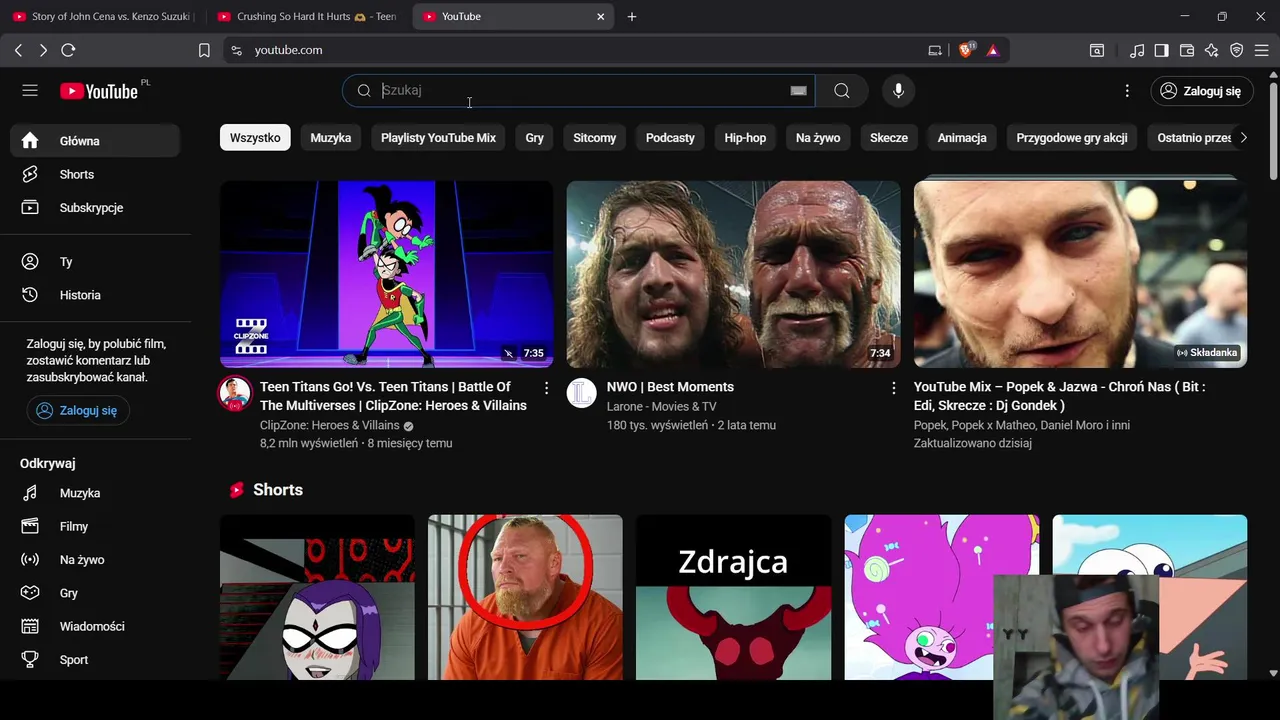Open Muzyka under Odkrywaj
Image resolution: width=1280 pixels, height=720 pixels.
click(95, 493)
